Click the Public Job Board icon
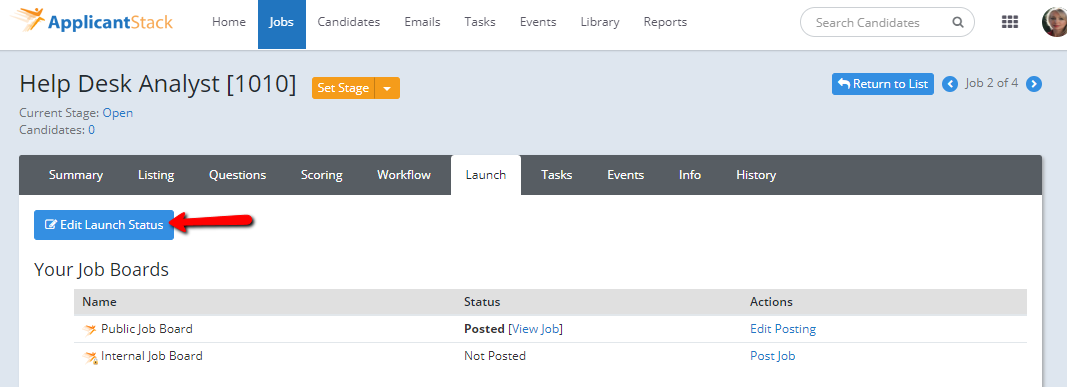The width and height of the screenshot is (1067, 387). point(90,329)
